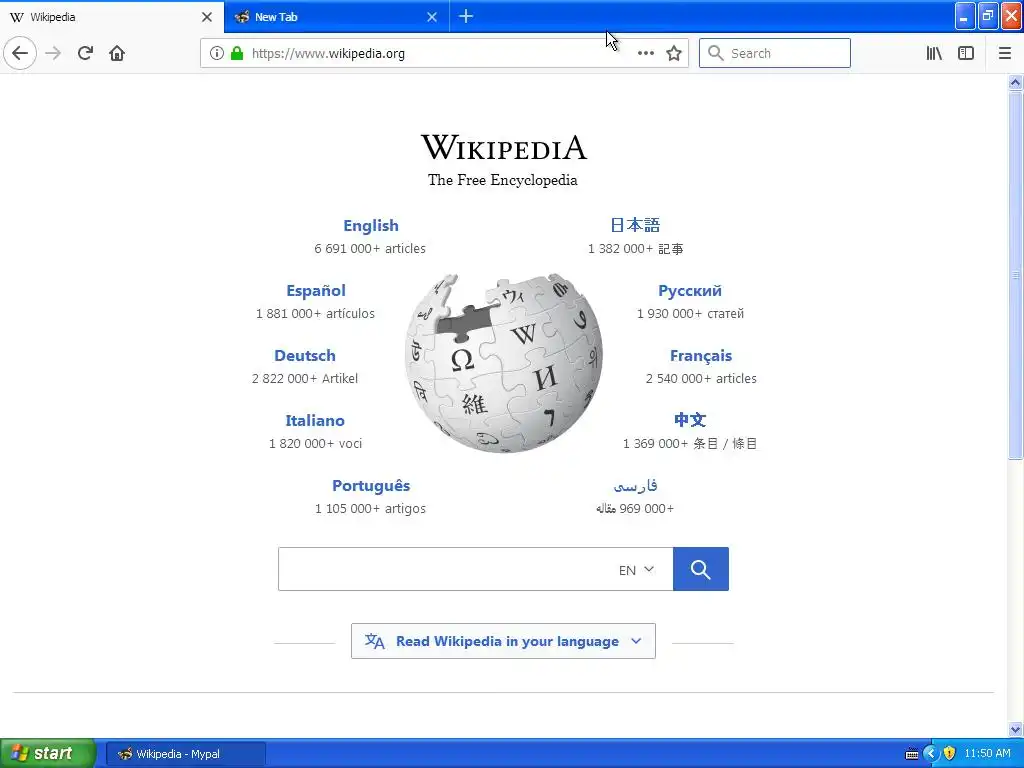This screenshot has width=1024, height=768.
Task: Click "6 691 000+ articles" text
Action: coord(370,249)
